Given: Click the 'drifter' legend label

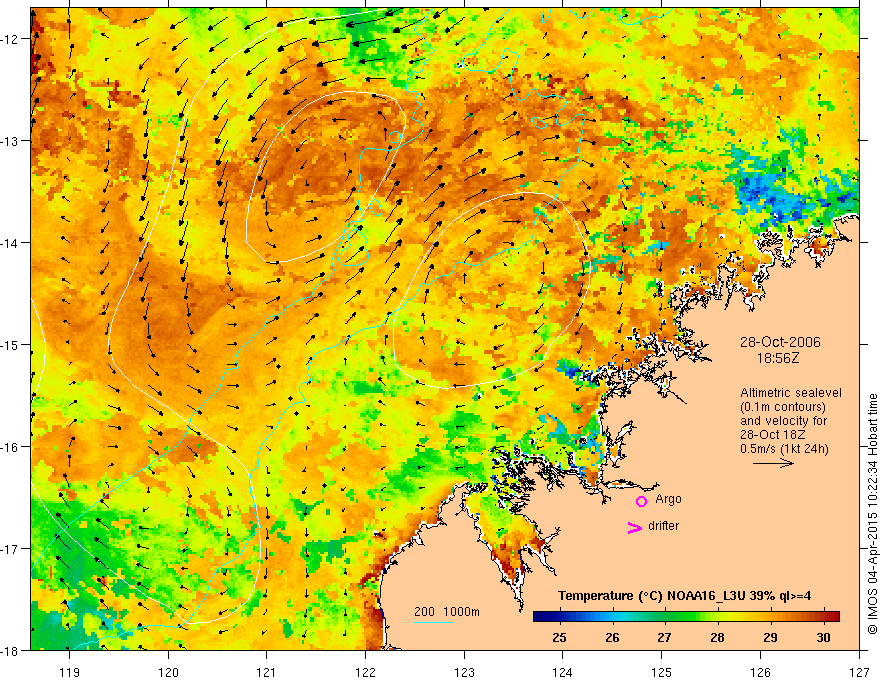Looking at the screenshot, I should pos(663,526).
